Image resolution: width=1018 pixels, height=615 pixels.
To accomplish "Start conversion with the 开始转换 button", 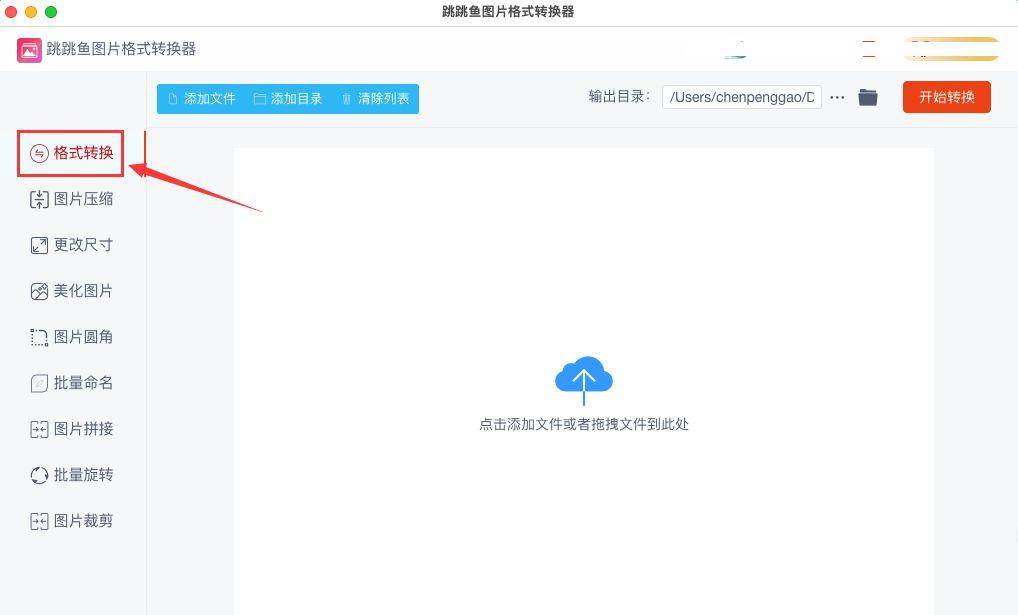I will 946,97.
